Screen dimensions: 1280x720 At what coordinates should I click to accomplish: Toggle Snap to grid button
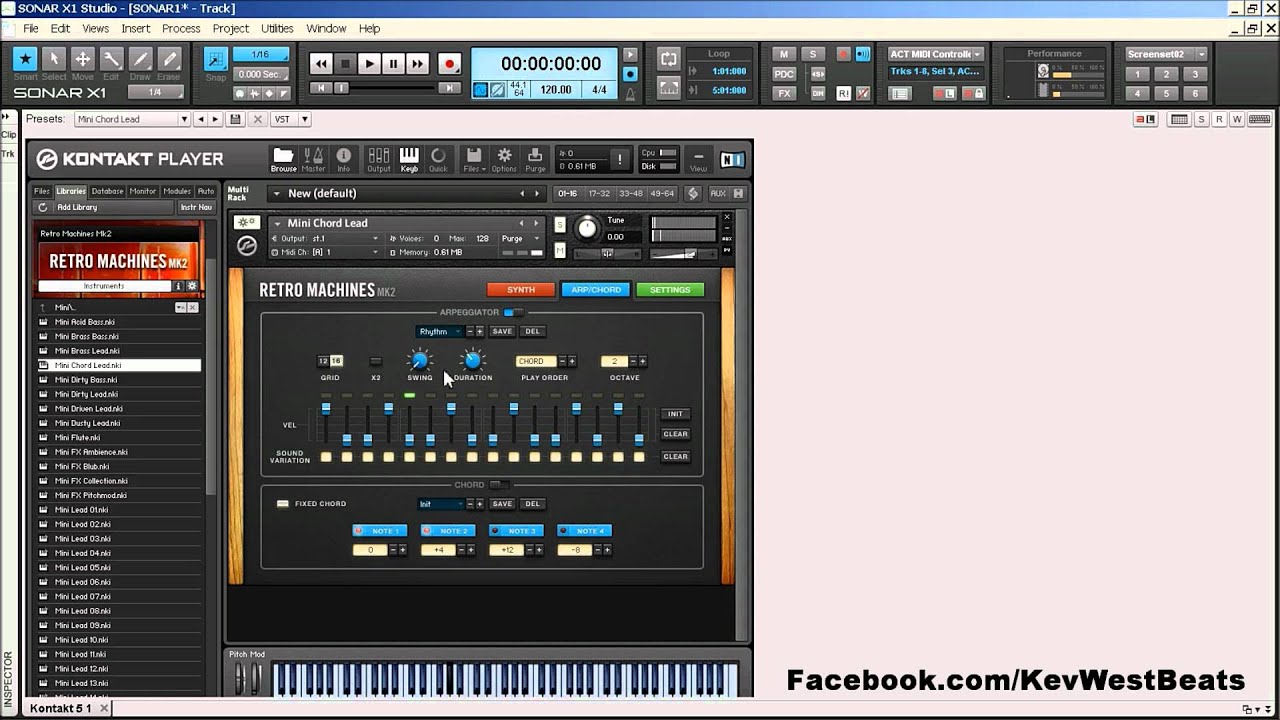[x=215, y=59]
